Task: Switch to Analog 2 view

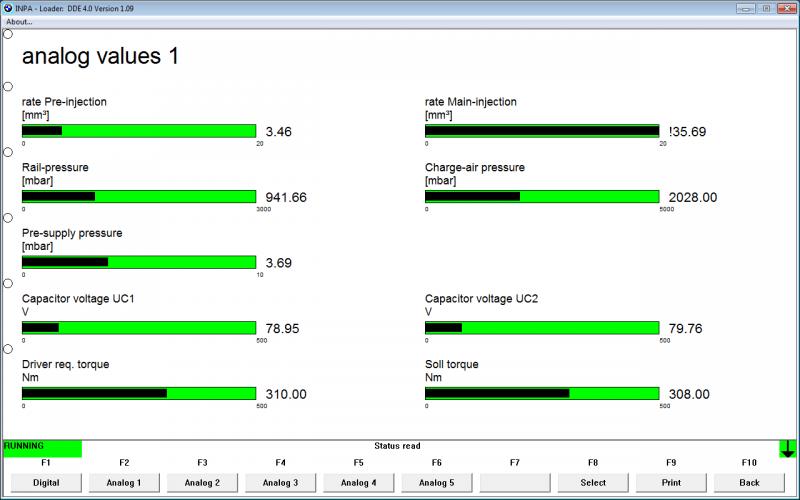Action: coord(202,482)
